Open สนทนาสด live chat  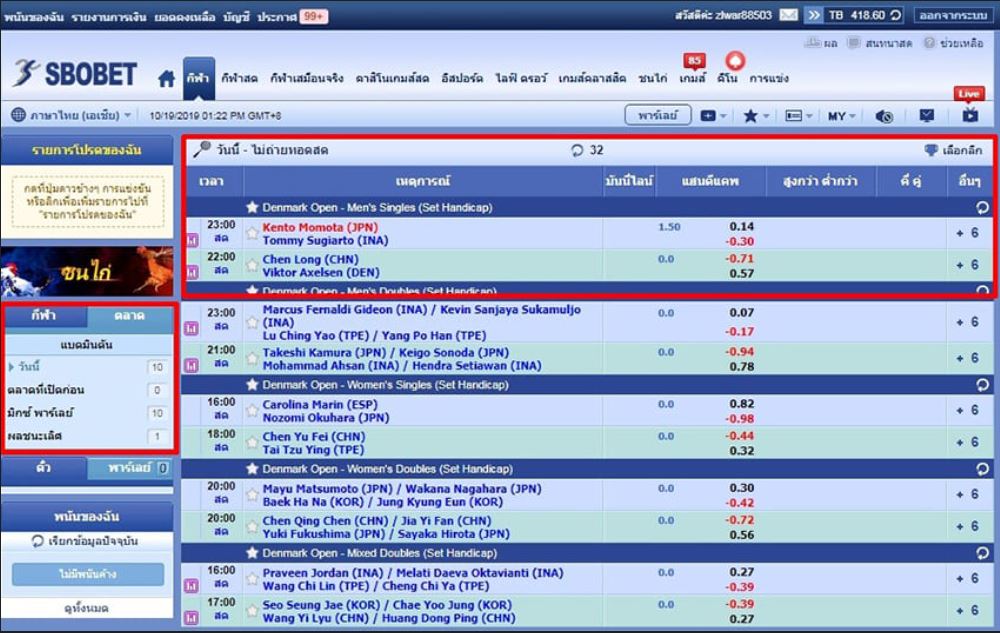879,43
